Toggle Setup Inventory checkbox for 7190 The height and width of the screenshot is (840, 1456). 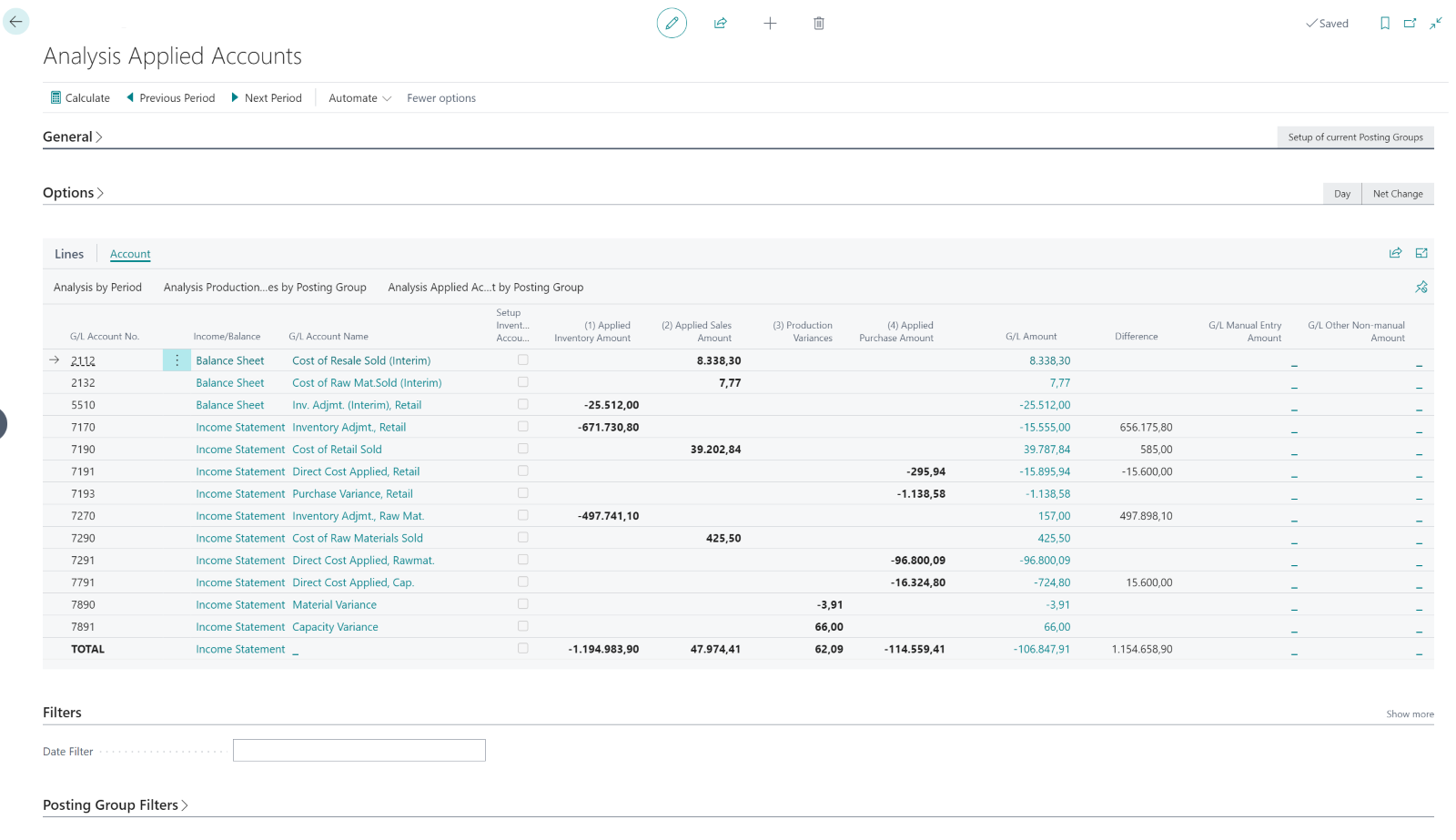click(x=523, y=449)
